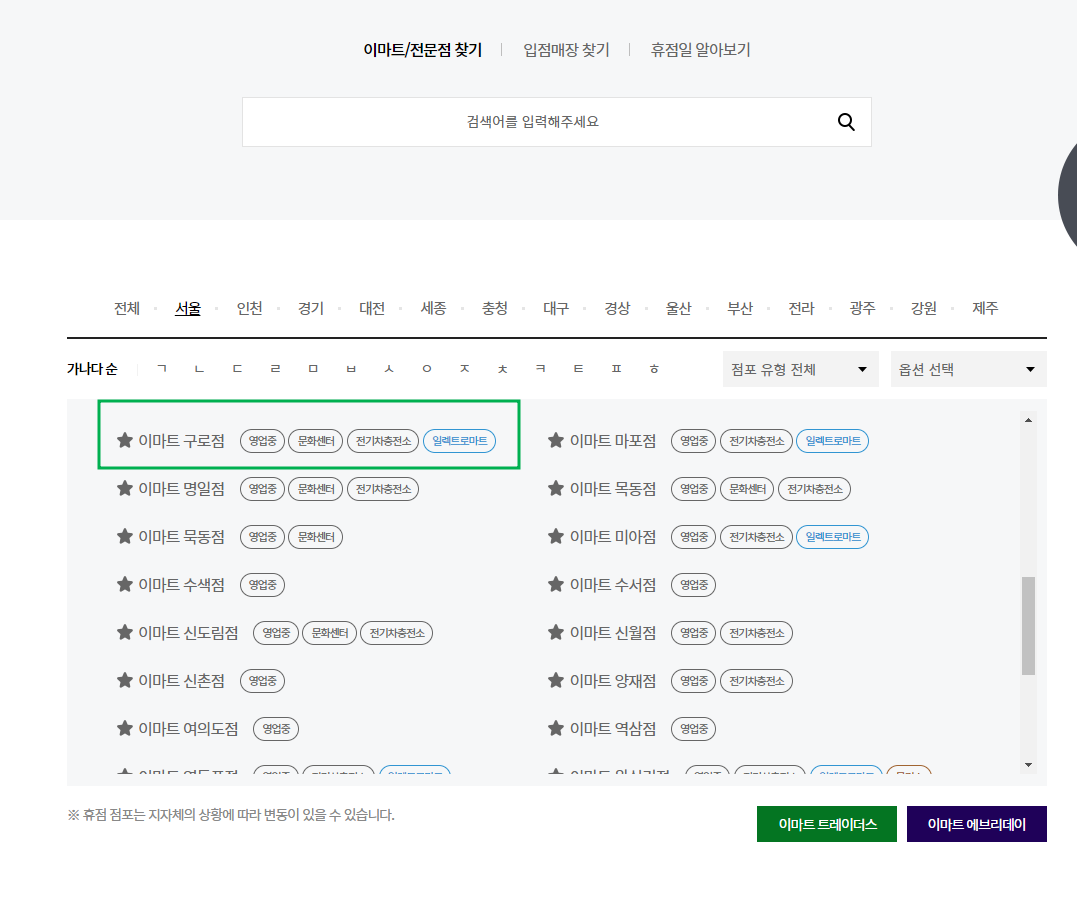Star the 이마트 신촌점 favorite icon
This screenshot has width=1077, height=900.
point(124,681)
